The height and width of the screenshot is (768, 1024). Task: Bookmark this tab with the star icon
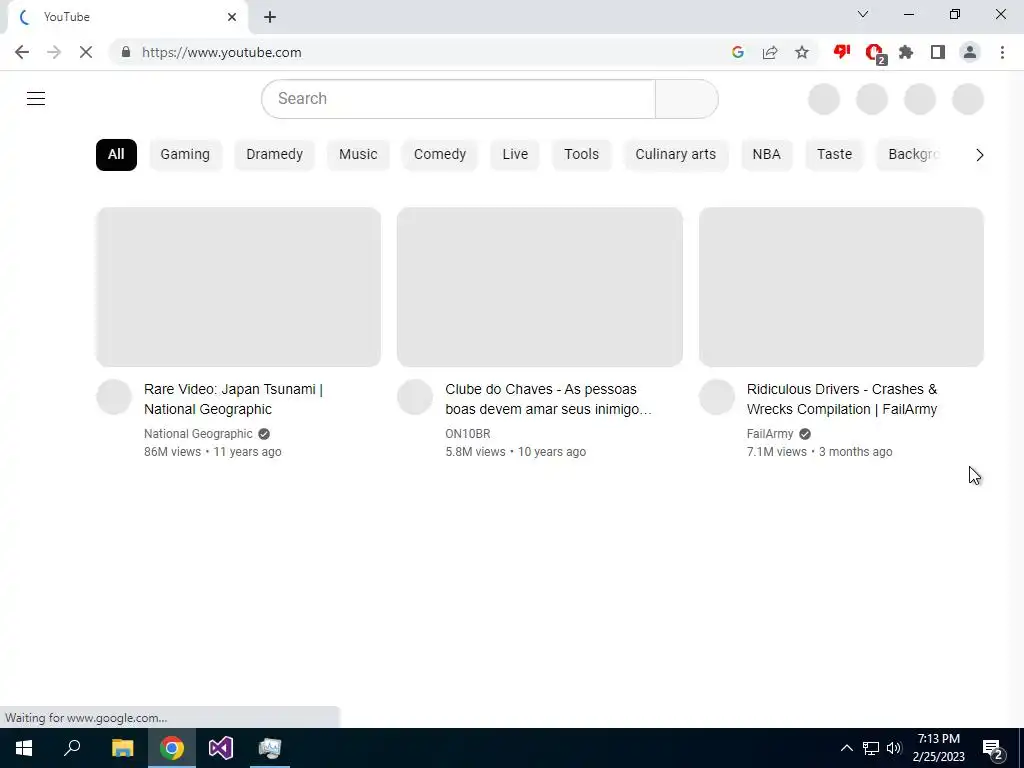click(x=802, y=52)
